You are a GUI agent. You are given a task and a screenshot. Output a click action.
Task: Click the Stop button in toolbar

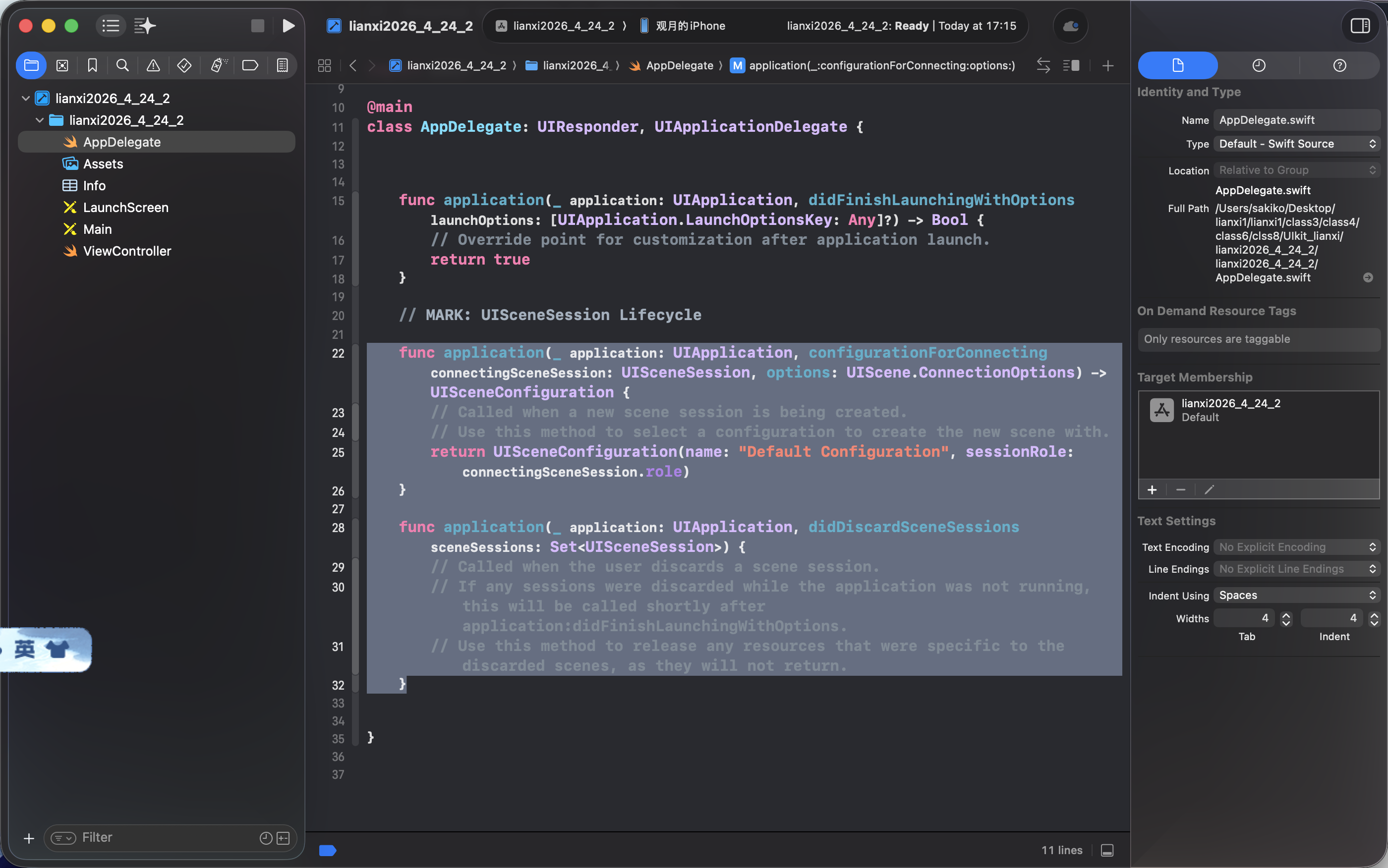[x=257, y=26]
